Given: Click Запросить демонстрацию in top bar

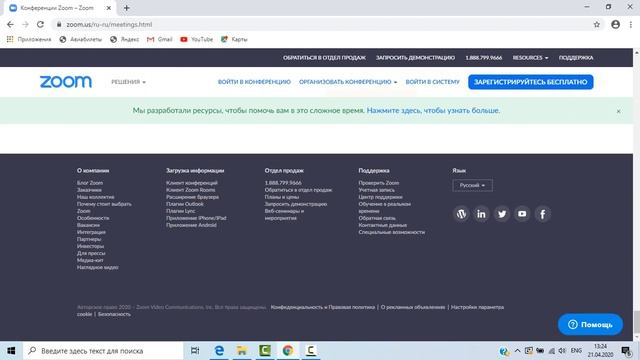Looking at the screenshot, I should pyautogui.click(x=416, y=58).
